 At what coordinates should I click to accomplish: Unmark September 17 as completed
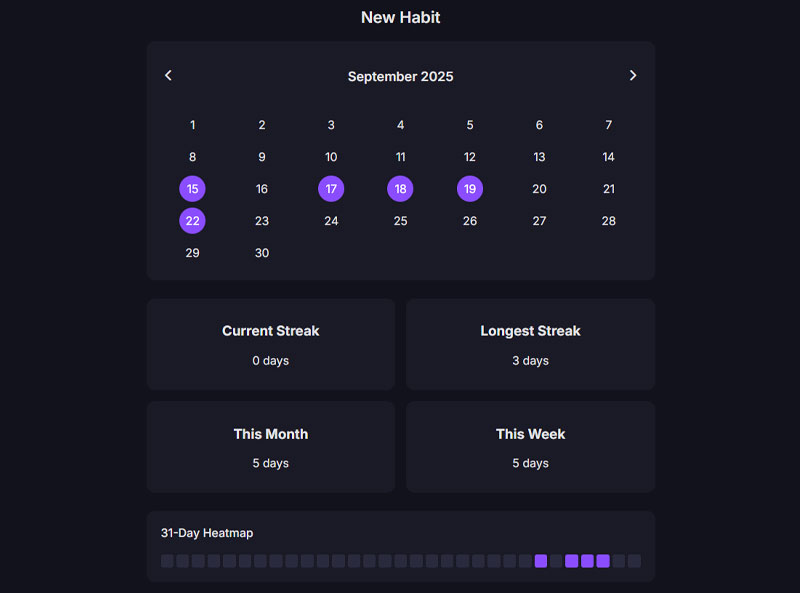coord(331,189)
